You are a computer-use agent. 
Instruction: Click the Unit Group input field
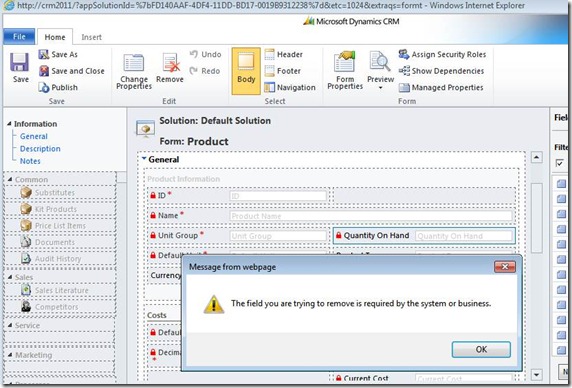(x=278, y=236)
